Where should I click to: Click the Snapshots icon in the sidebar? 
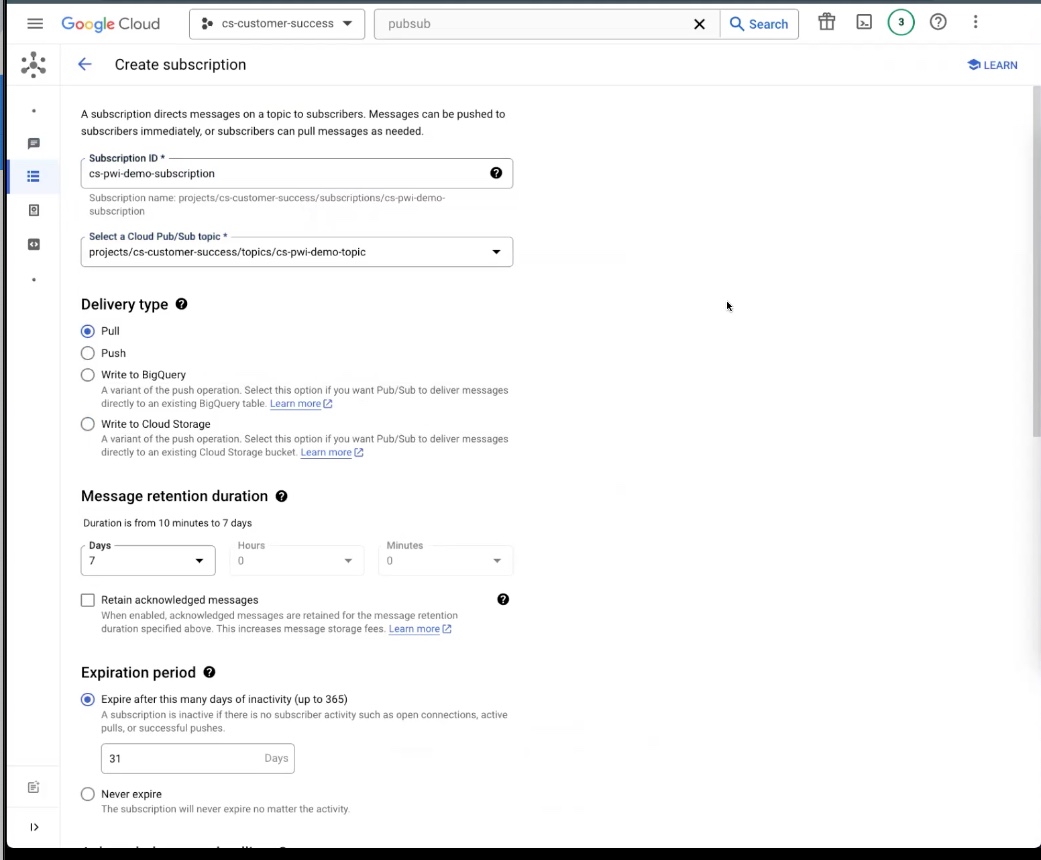[33, 210]
